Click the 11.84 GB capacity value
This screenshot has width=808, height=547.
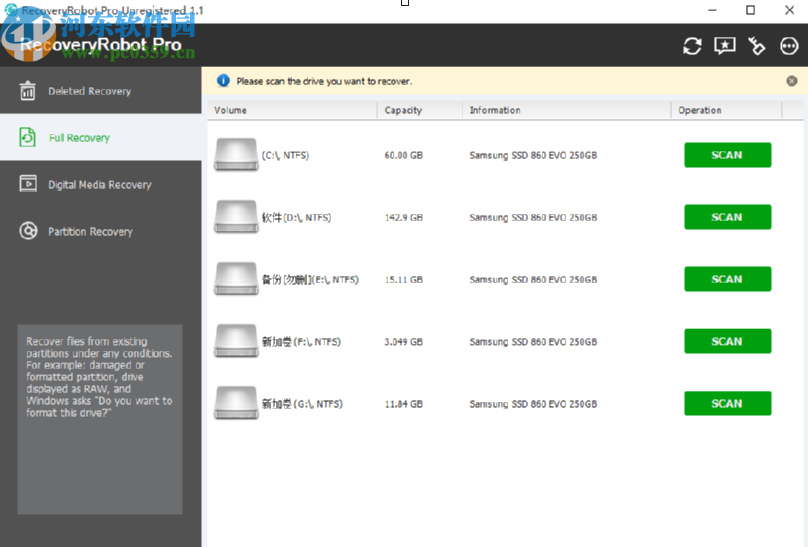tap(403, 404)
